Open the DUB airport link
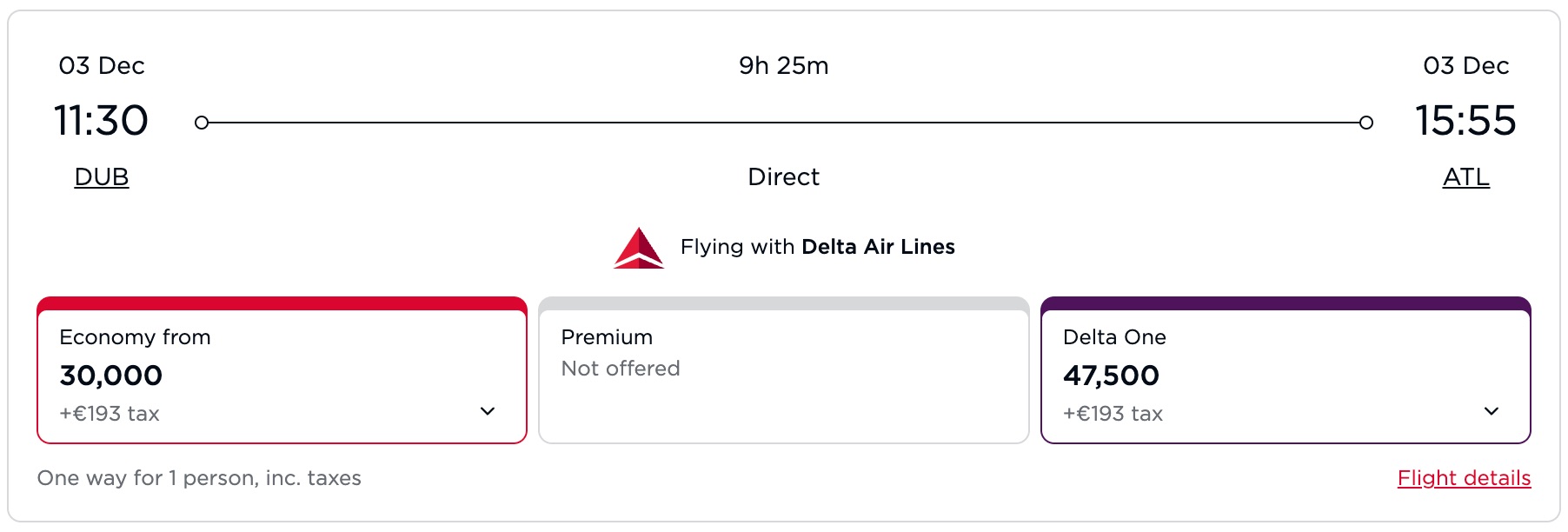 101,176
